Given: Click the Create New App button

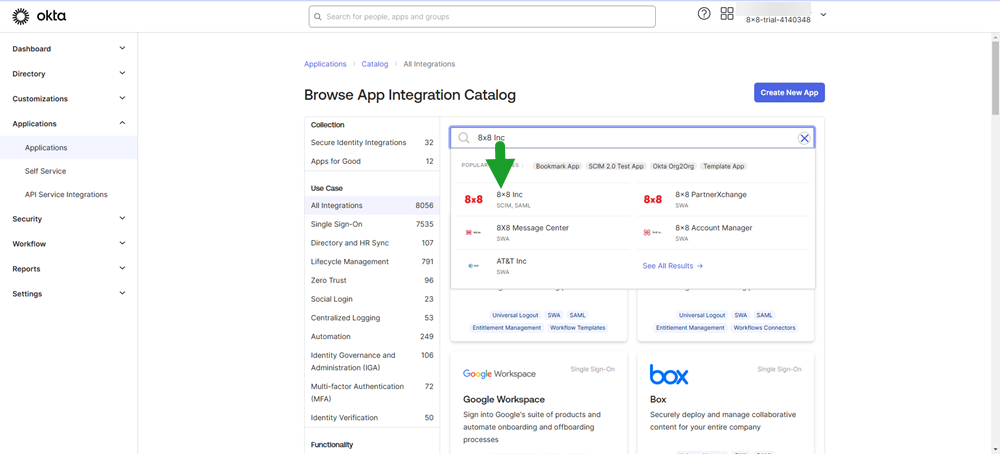Looking at the screenshot, I should (x=789, y=93).
